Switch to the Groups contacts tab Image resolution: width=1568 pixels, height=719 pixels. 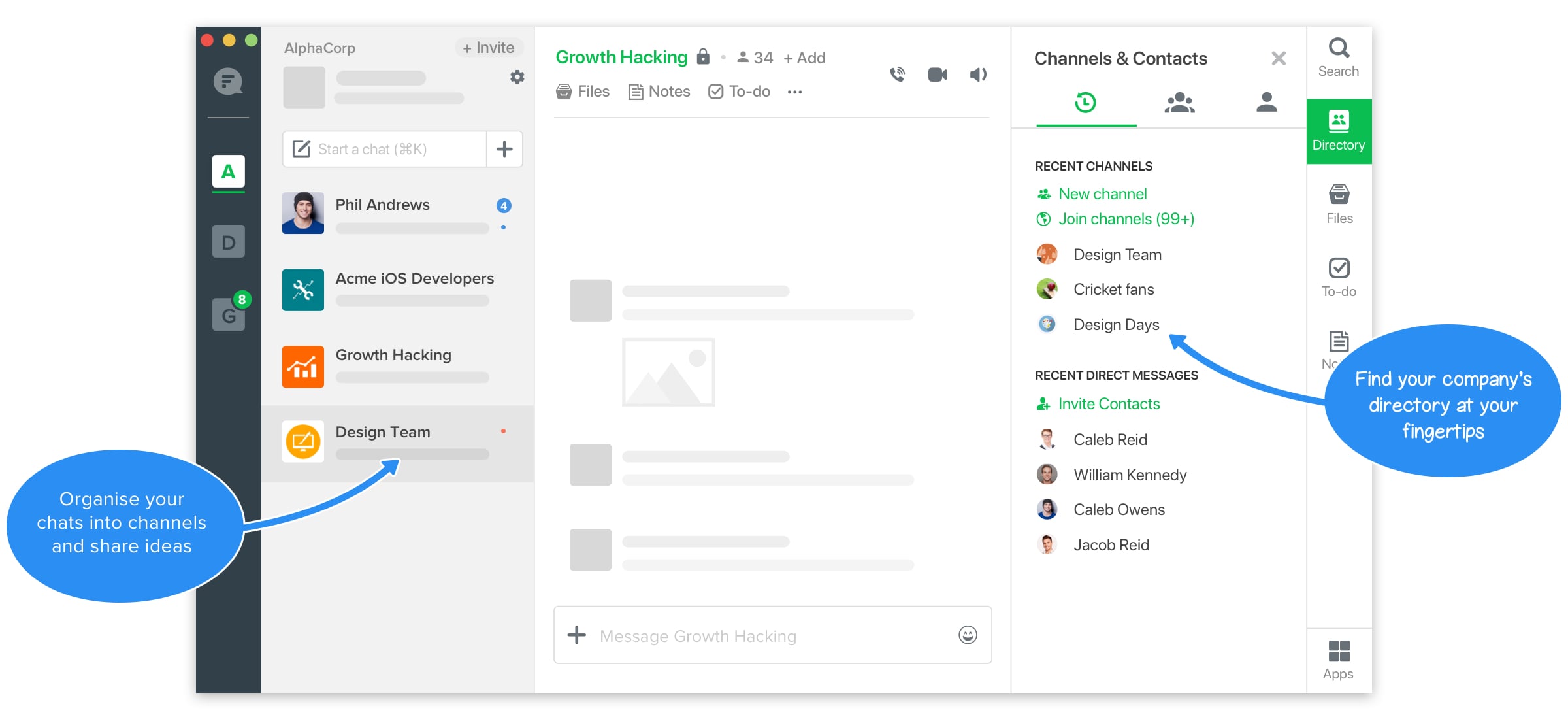(x=1176, y=103)
